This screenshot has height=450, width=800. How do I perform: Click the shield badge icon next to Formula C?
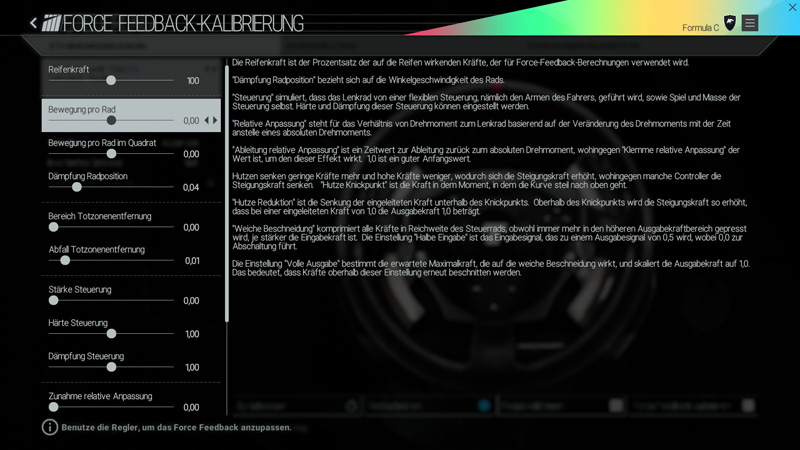pos(730,23)
